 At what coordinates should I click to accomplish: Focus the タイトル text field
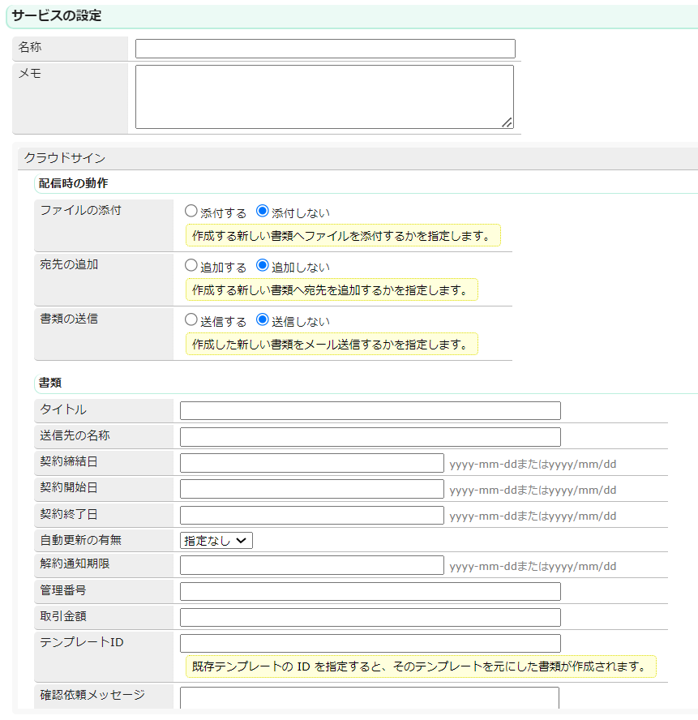[370, 410]
